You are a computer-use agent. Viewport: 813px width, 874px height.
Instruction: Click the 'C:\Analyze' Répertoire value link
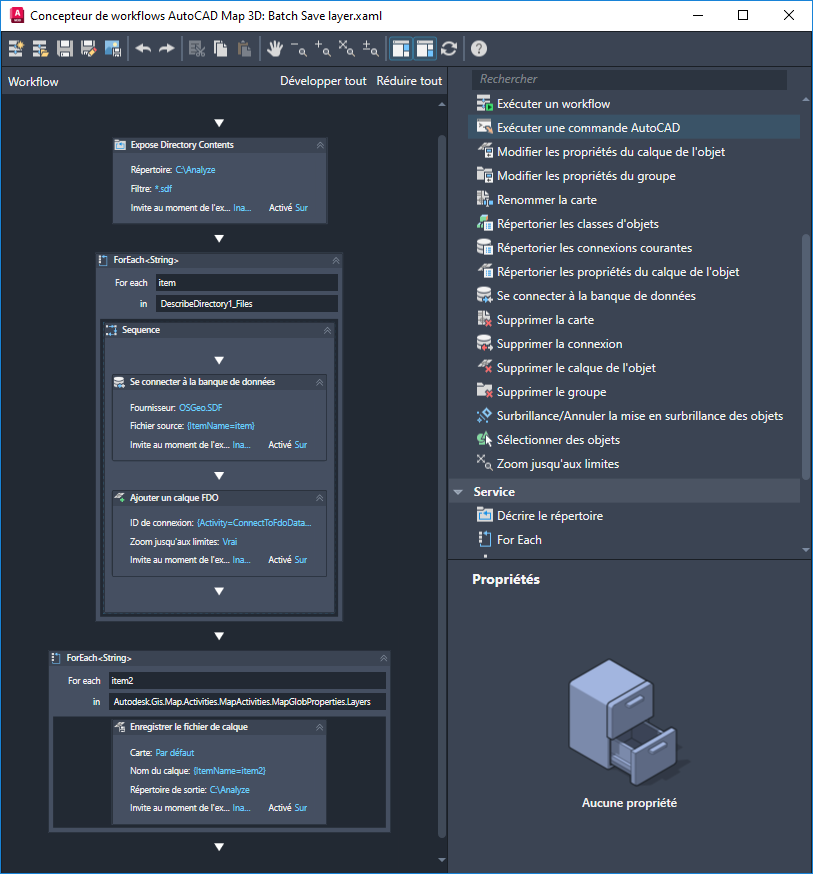[195, 170]
